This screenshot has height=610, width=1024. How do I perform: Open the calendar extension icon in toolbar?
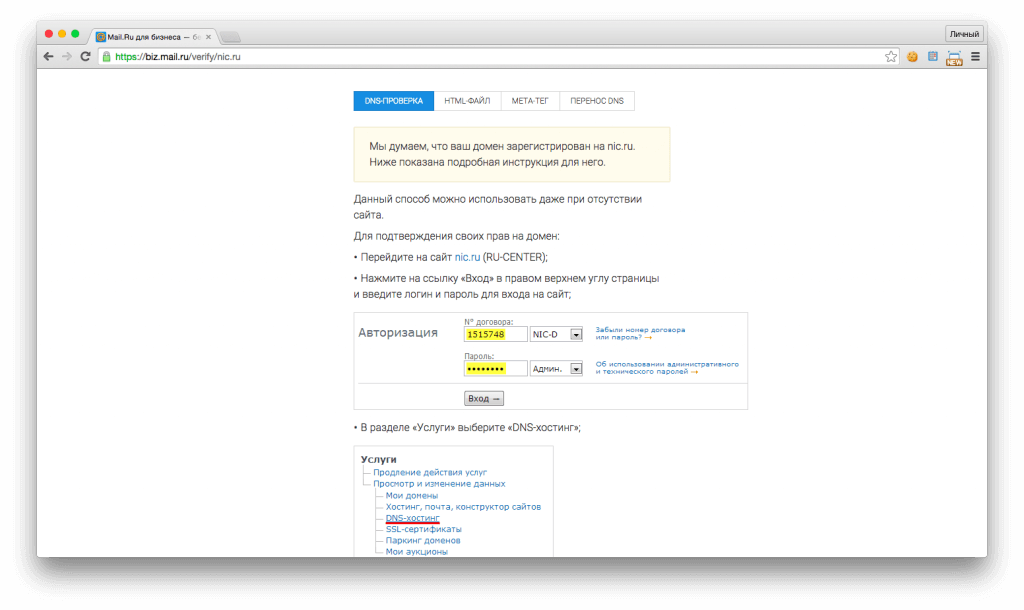tap(932, 57)
